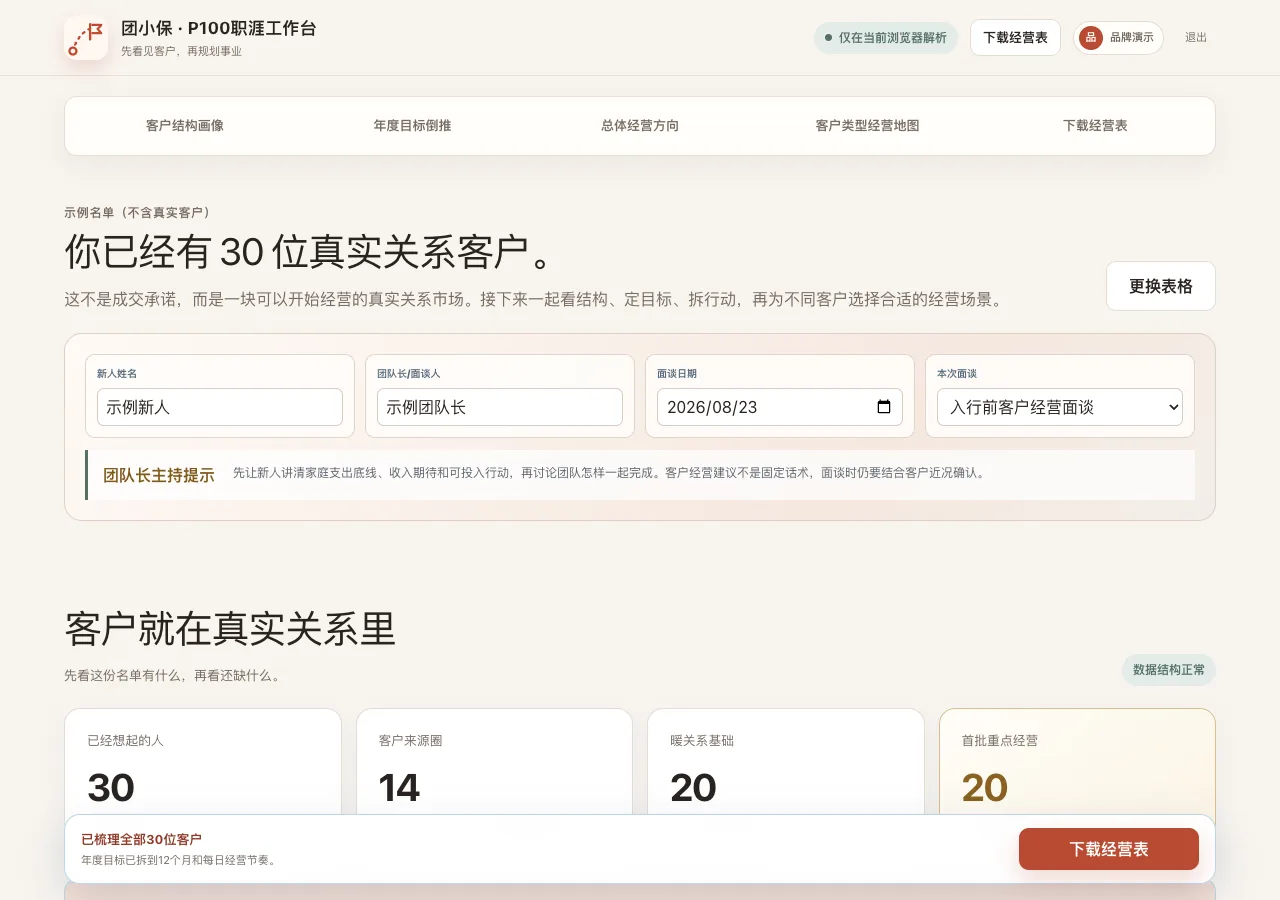
Task: Click the 已经想起的人 card
Action: [203, 763]
